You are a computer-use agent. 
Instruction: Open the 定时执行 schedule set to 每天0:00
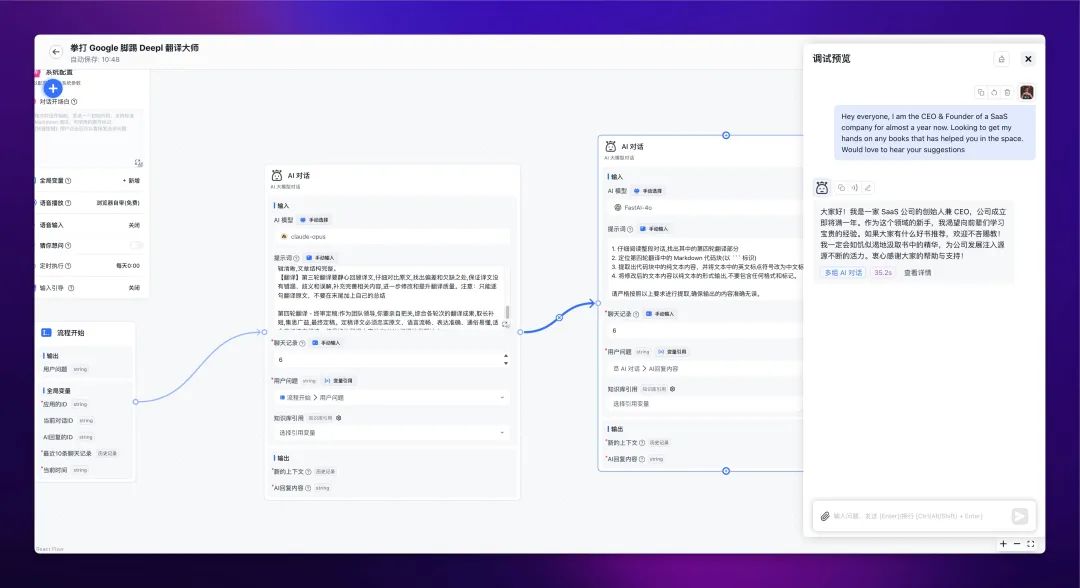[x=128, y=266]
